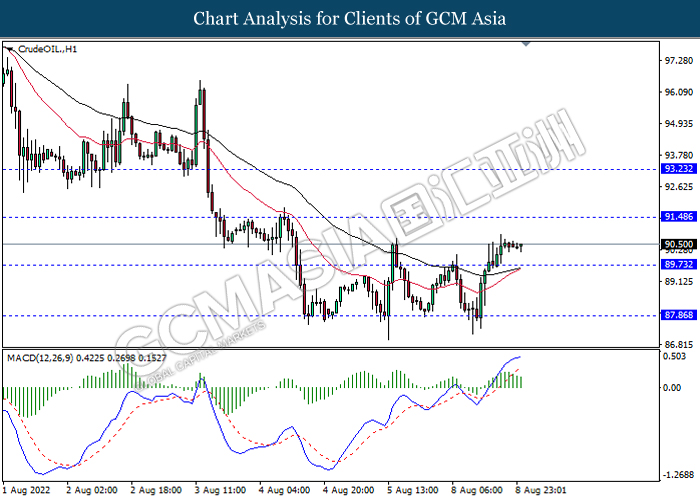
Task: Click the 91.486 price level label
Action: (x=679, y=217)
